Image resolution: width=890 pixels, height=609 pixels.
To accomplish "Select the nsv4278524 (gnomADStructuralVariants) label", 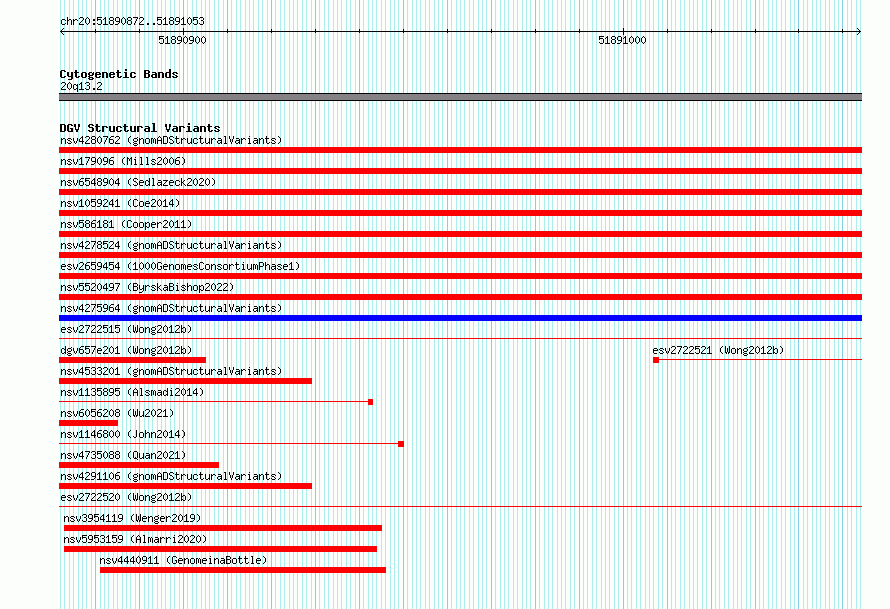I will click(171, 245).
